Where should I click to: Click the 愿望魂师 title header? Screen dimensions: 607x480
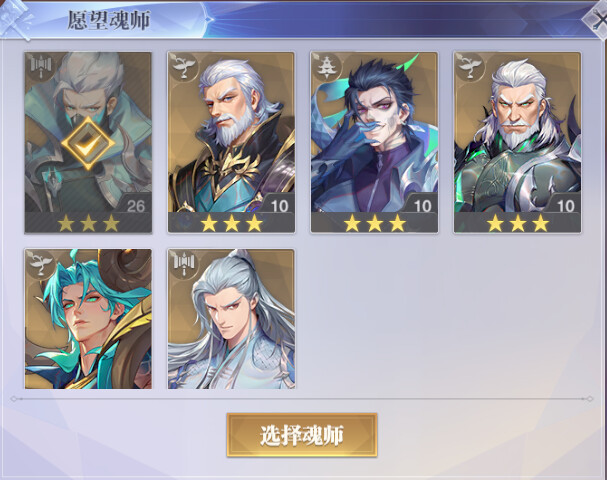click(109, 20)
